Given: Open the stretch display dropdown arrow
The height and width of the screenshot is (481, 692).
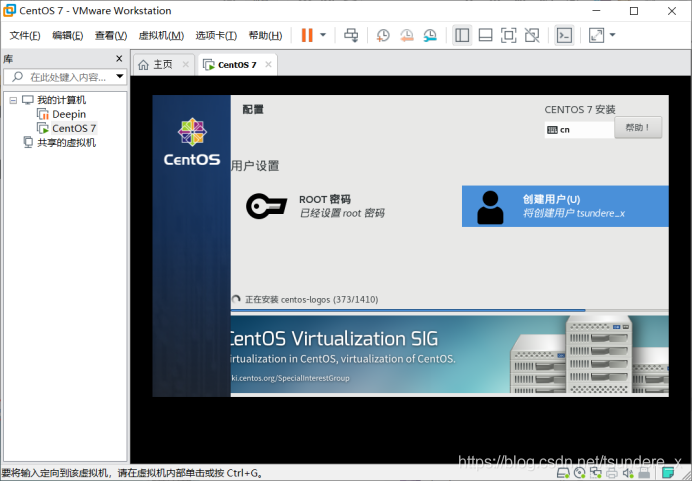Looking at the screenshot, I should coord(613,35).
